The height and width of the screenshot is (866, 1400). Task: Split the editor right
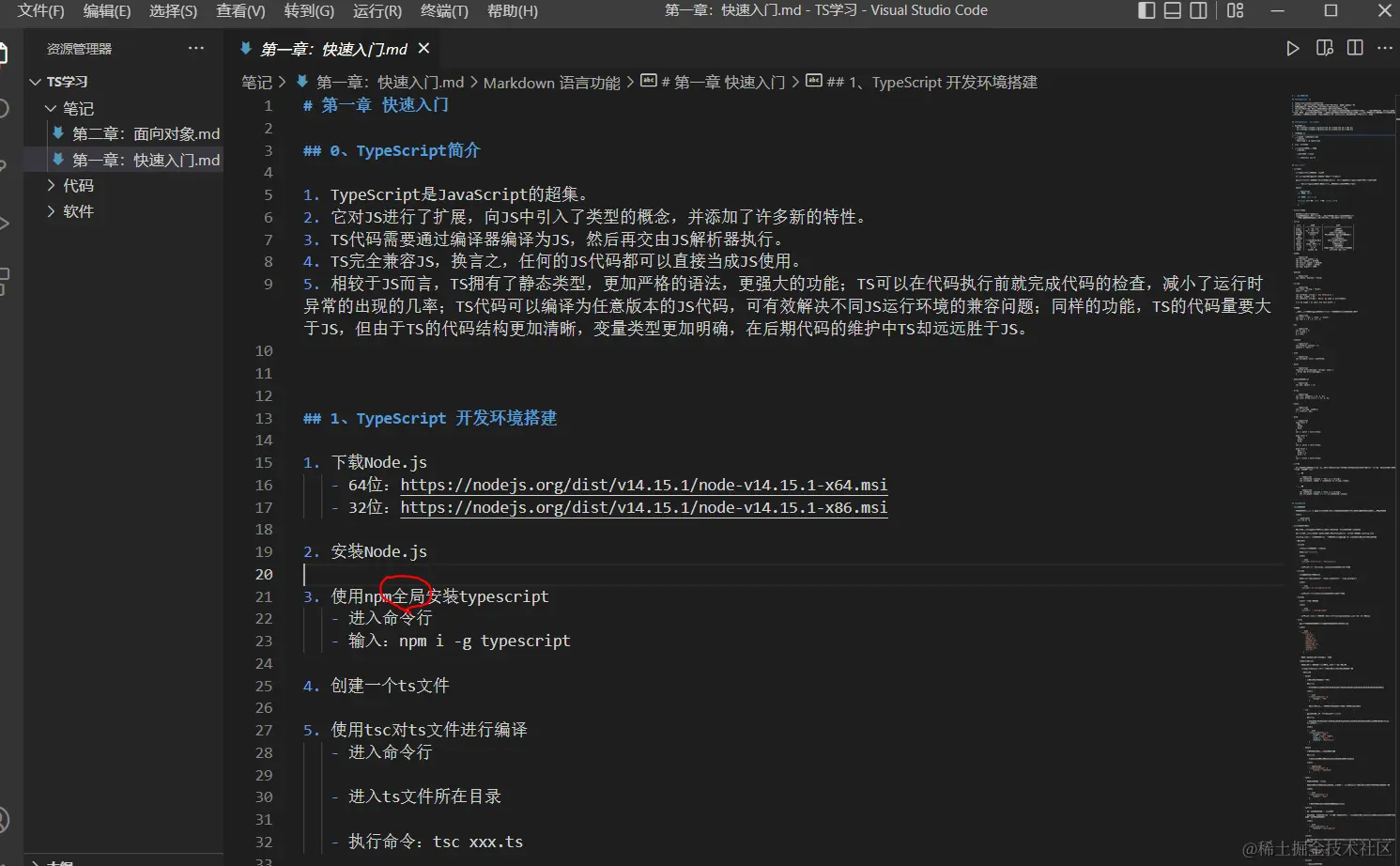pyautogui.click(x=1355, y=48)
